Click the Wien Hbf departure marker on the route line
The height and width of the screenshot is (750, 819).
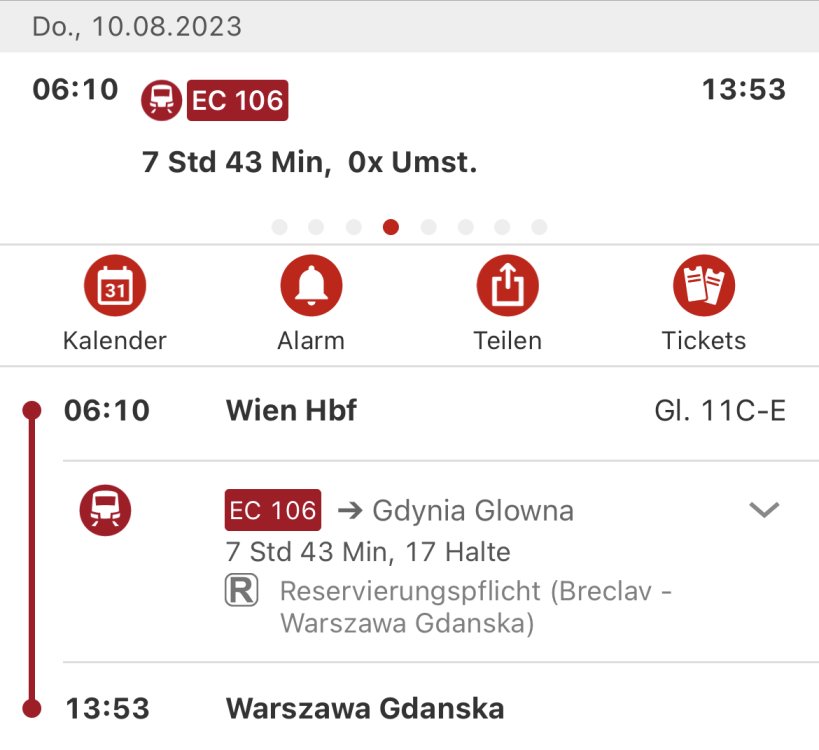(32, 410)
